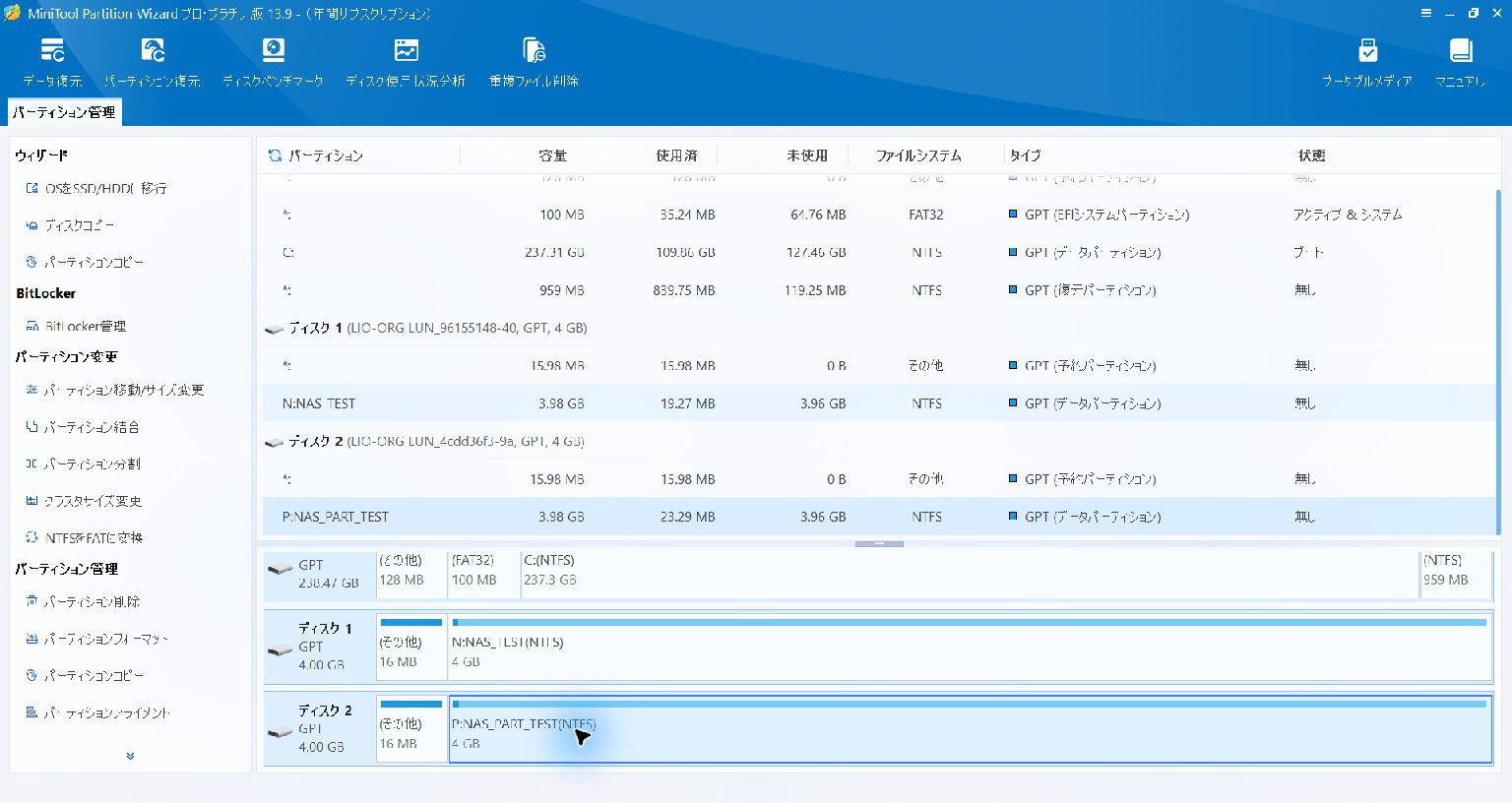
Task: Select the P:NAS_PART_TEST row in the list
Action: (879, 517)
